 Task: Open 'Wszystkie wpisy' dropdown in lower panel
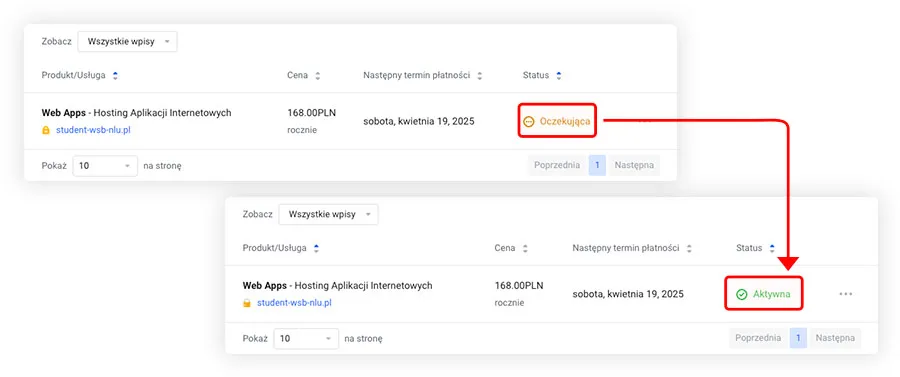[328, 214]
